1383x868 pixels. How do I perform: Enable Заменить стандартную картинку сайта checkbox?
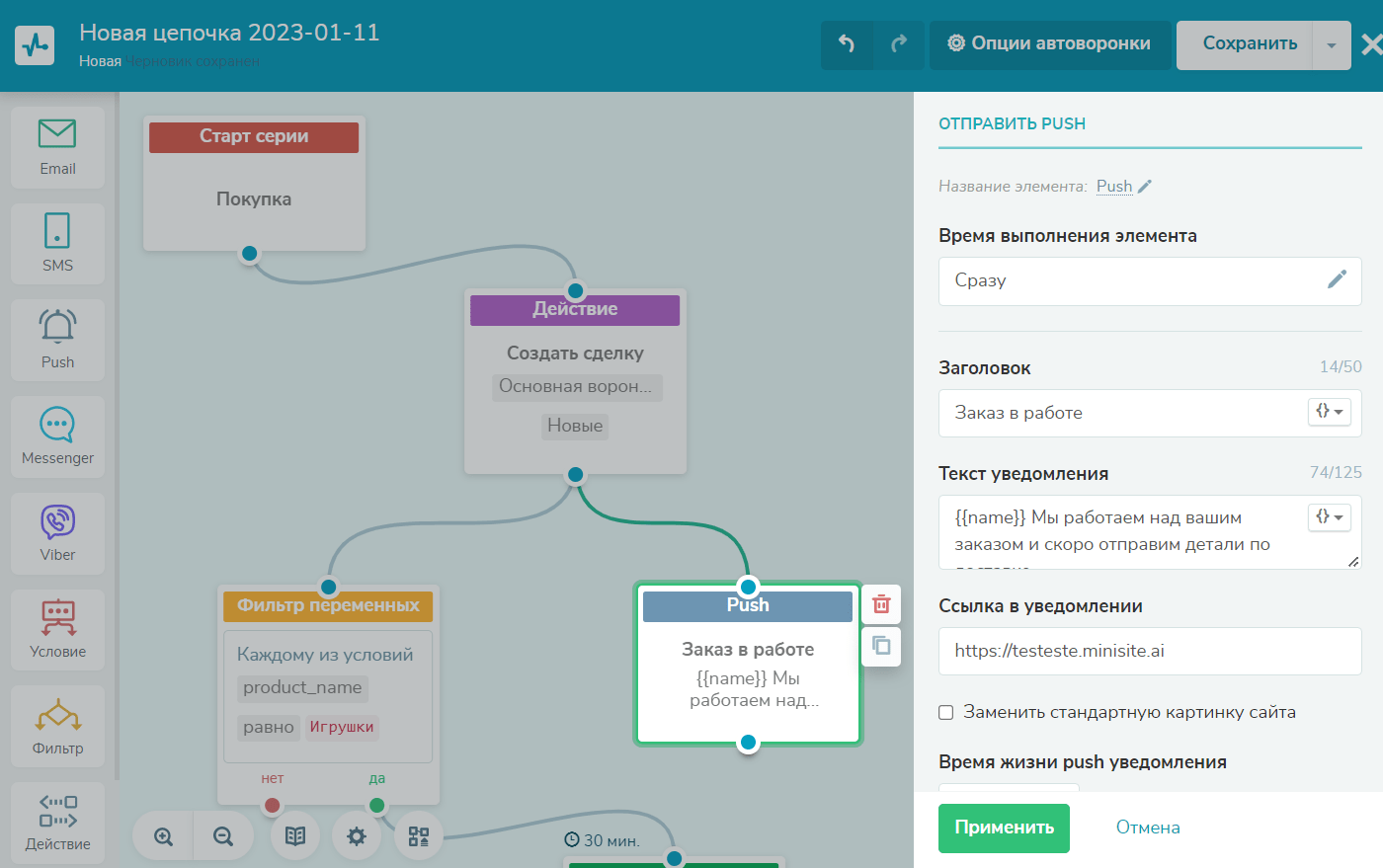945,713
